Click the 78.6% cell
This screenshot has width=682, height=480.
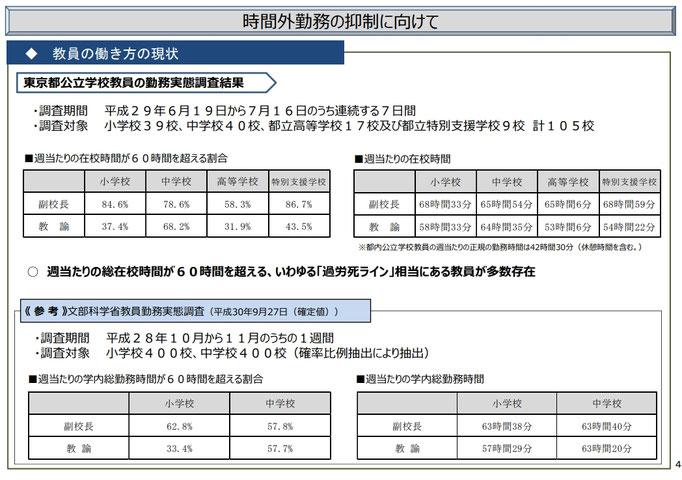[176, 204]
